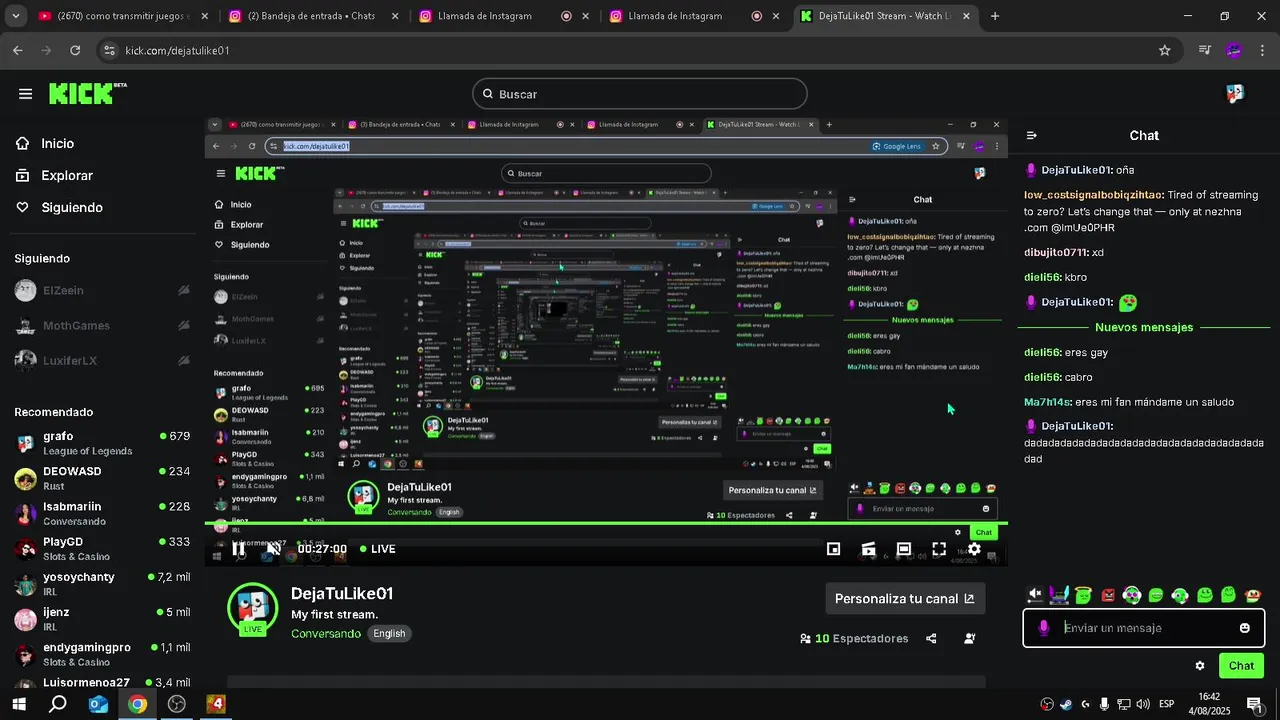Insert the gaming setup emote
This screenshot has height=720, width=1280.
[x=1059, y=595]
